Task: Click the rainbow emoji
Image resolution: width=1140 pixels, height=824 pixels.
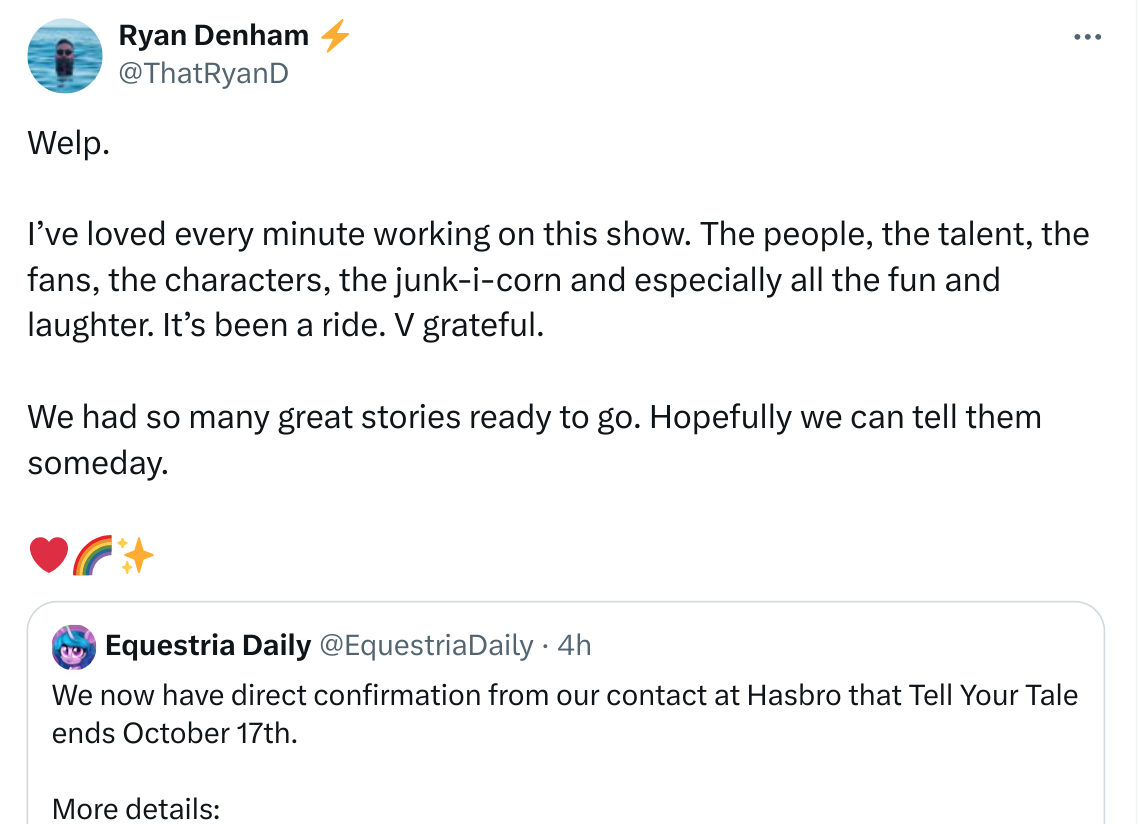Action: 93,555
